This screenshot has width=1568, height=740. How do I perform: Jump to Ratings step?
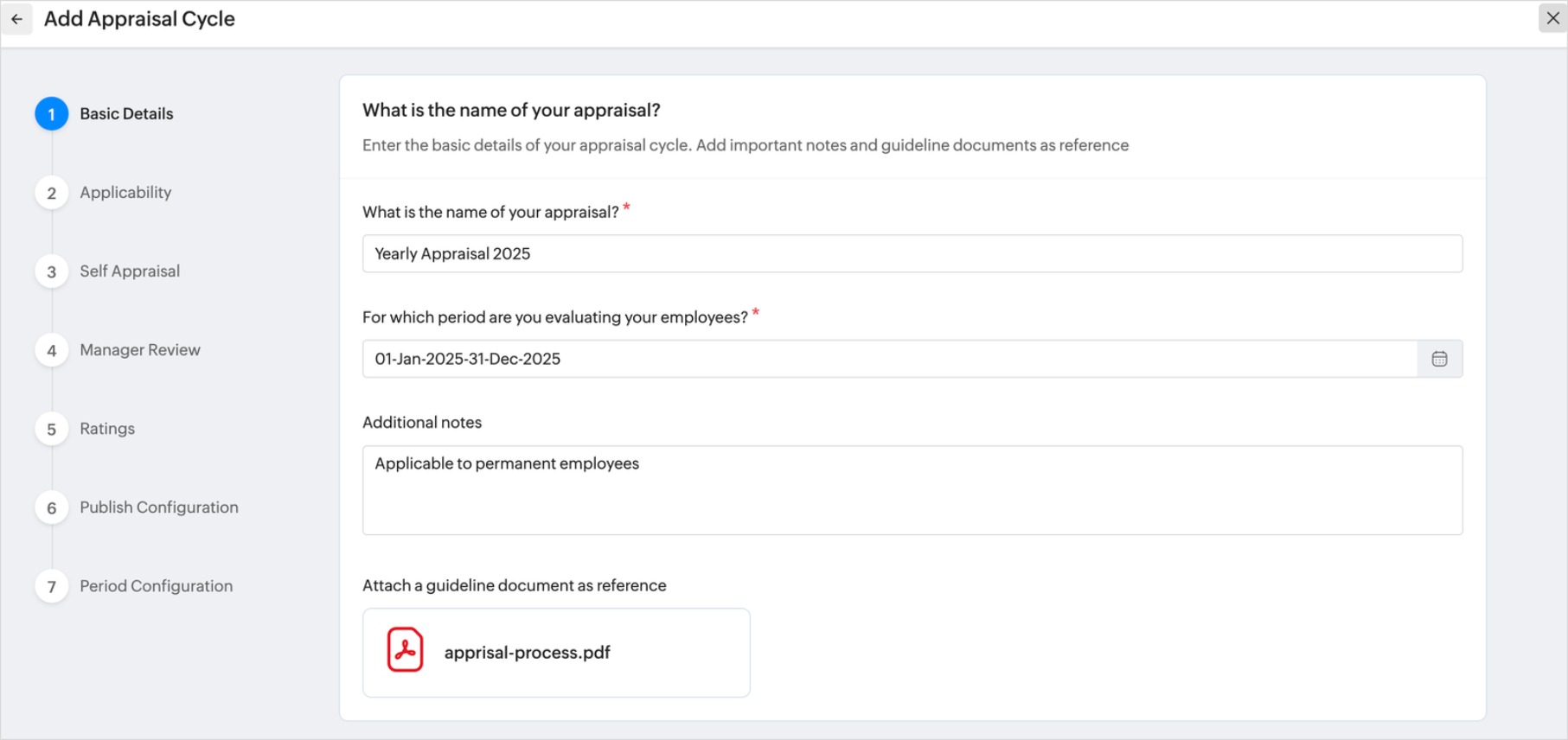tap(107, 429)
